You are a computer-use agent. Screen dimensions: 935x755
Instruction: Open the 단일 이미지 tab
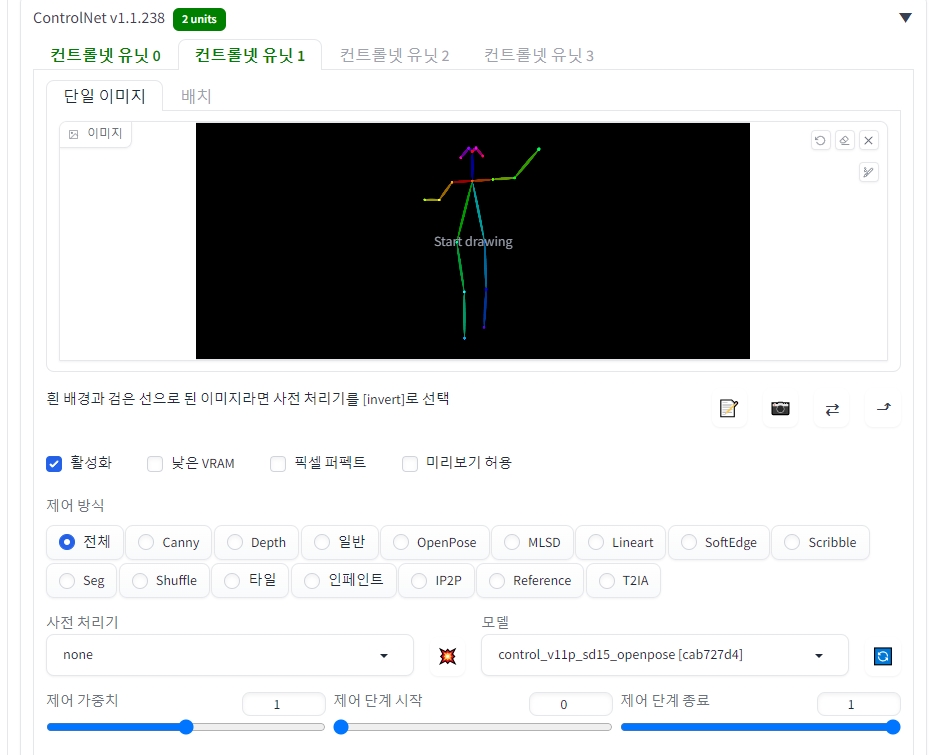click(x=104, y=95)
